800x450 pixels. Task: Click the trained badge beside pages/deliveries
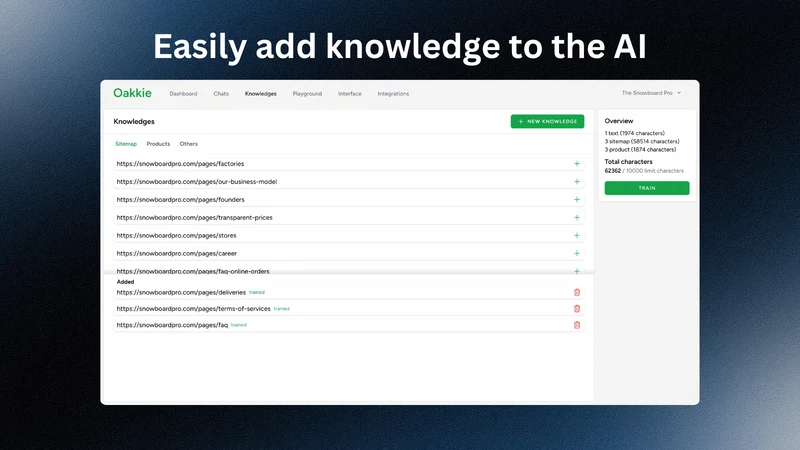point(257,292)
